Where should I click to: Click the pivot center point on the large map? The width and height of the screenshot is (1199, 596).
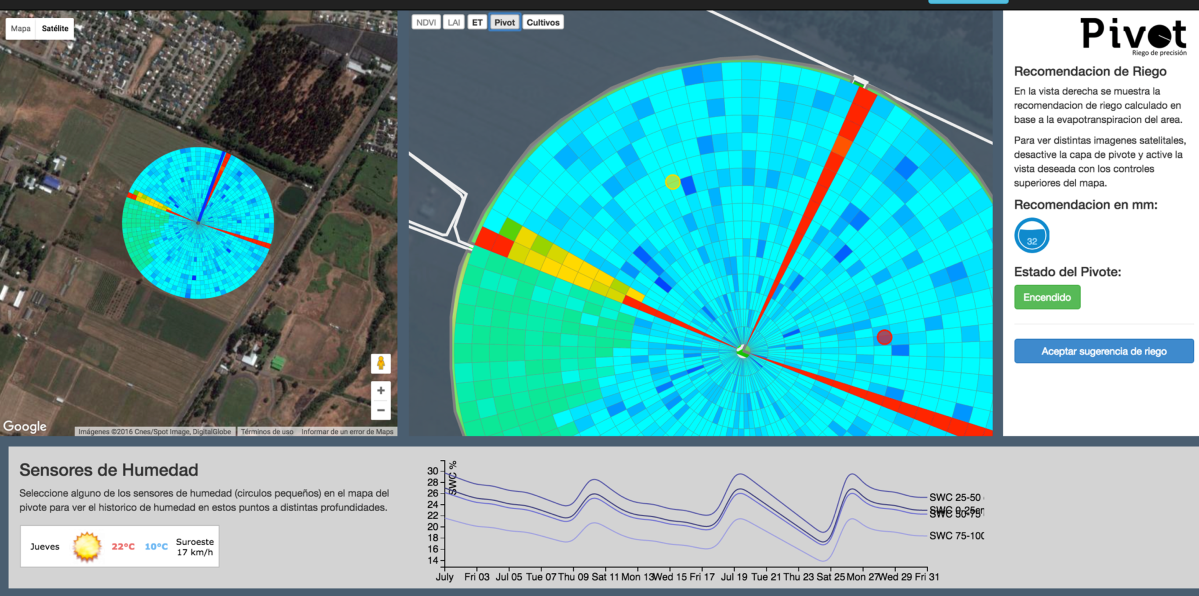(x=742, y=350)
